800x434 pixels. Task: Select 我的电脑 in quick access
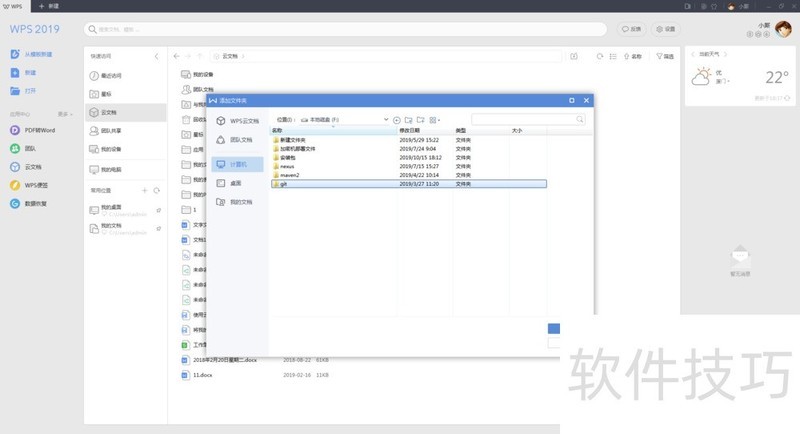106,169
